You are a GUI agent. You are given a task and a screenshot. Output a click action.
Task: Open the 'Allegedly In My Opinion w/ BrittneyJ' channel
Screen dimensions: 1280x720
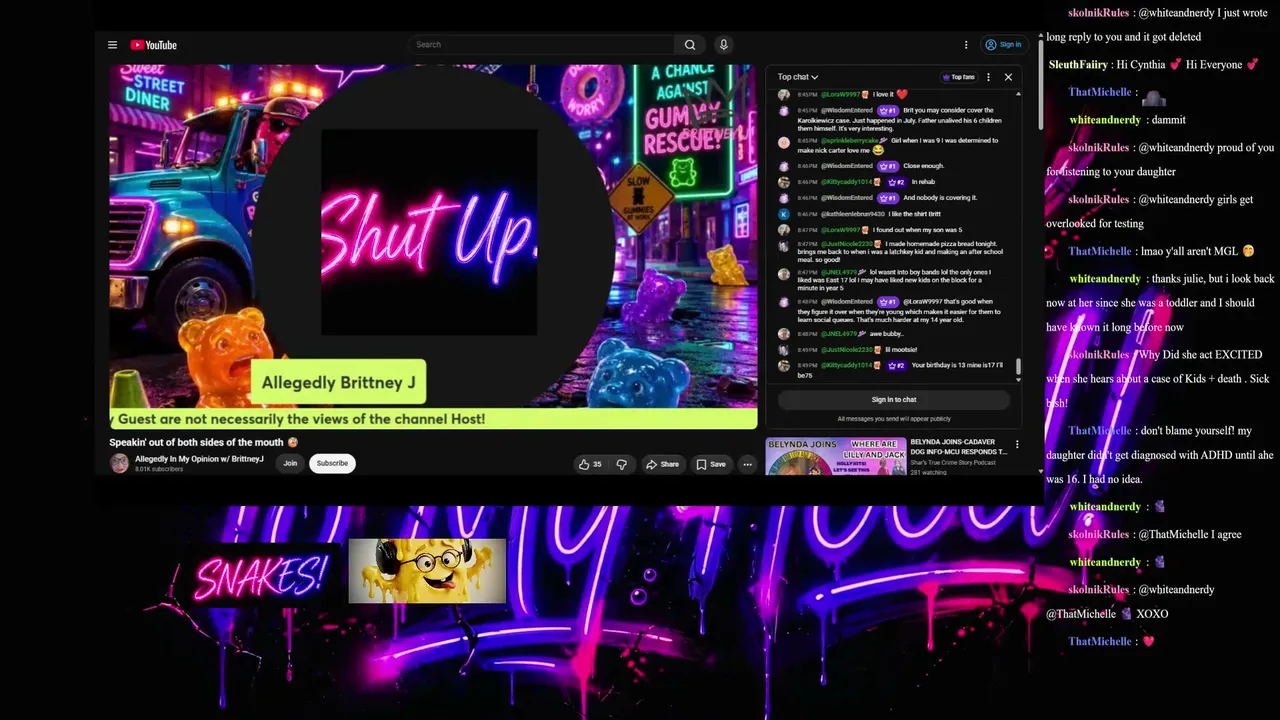[x=199, y=459]
